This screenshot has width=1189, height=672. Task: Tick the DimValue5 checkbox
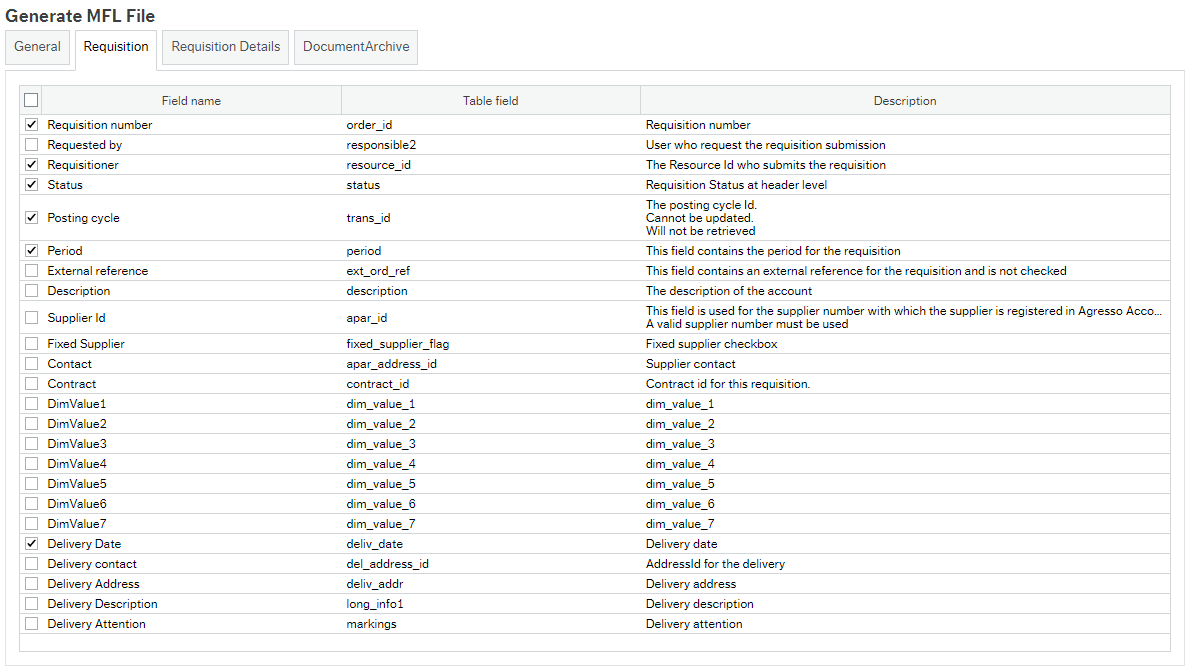(x=31, y=484)
